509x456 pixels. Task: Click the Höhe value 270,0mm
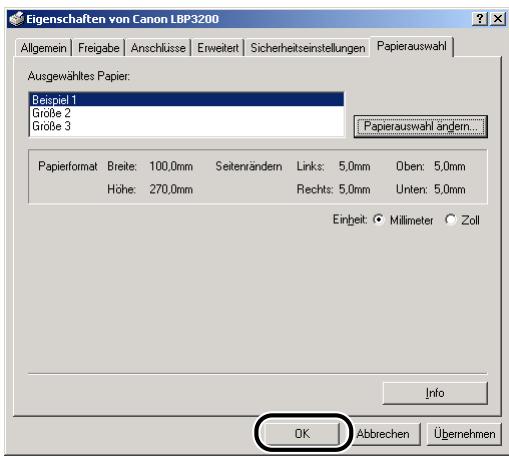point(171,189)
